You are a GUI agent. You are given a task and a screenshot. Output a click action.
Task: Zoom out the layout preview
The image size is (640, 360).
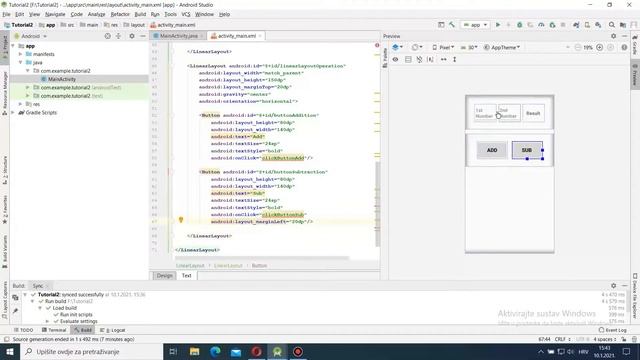click(578, 47)
